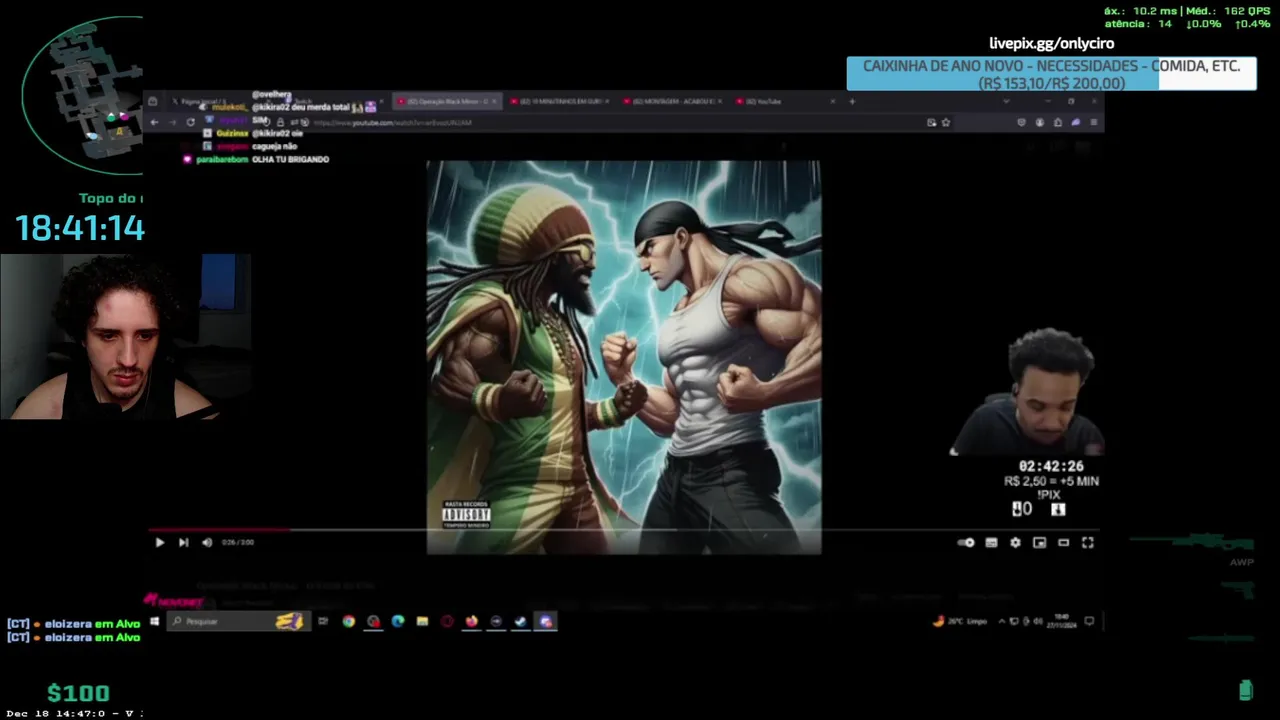Screen dimensions: 1280x720
Task: Enter fullscreen in the video player
Action: click(x=1087, y=542)
